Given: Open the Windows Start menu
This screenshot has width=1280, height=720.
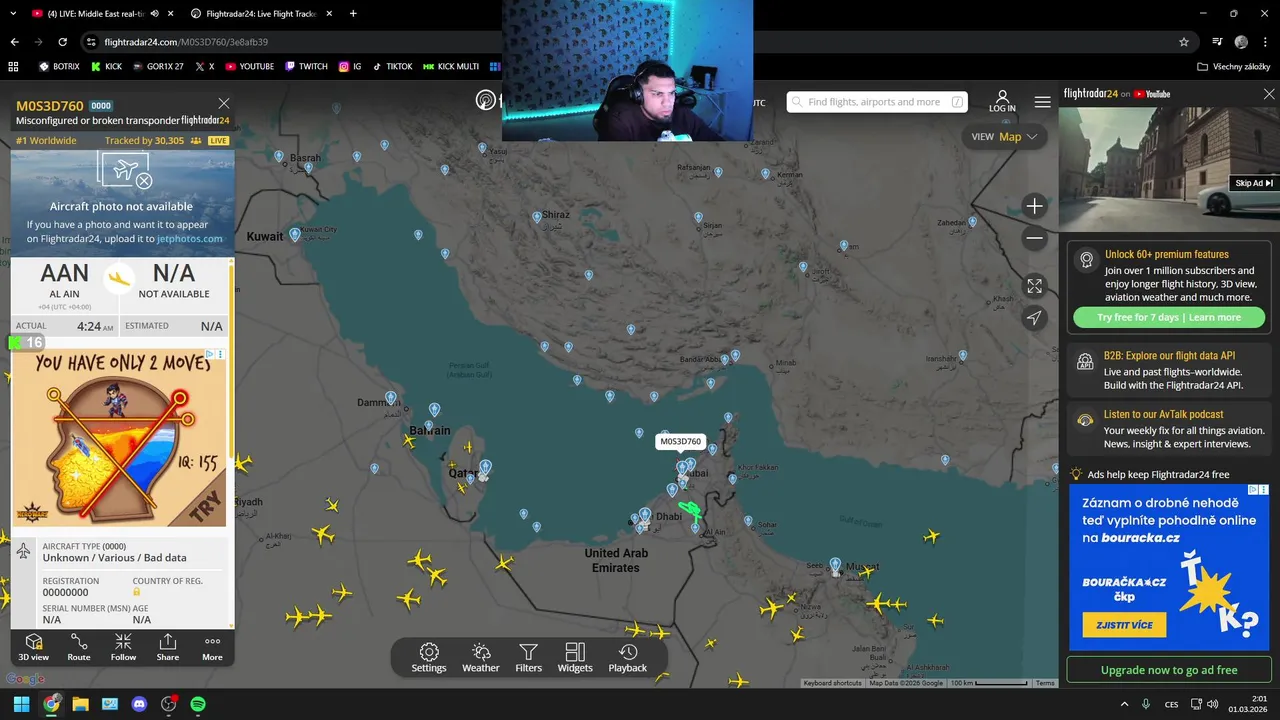Looking at the screenshot, I should [21, 704].
